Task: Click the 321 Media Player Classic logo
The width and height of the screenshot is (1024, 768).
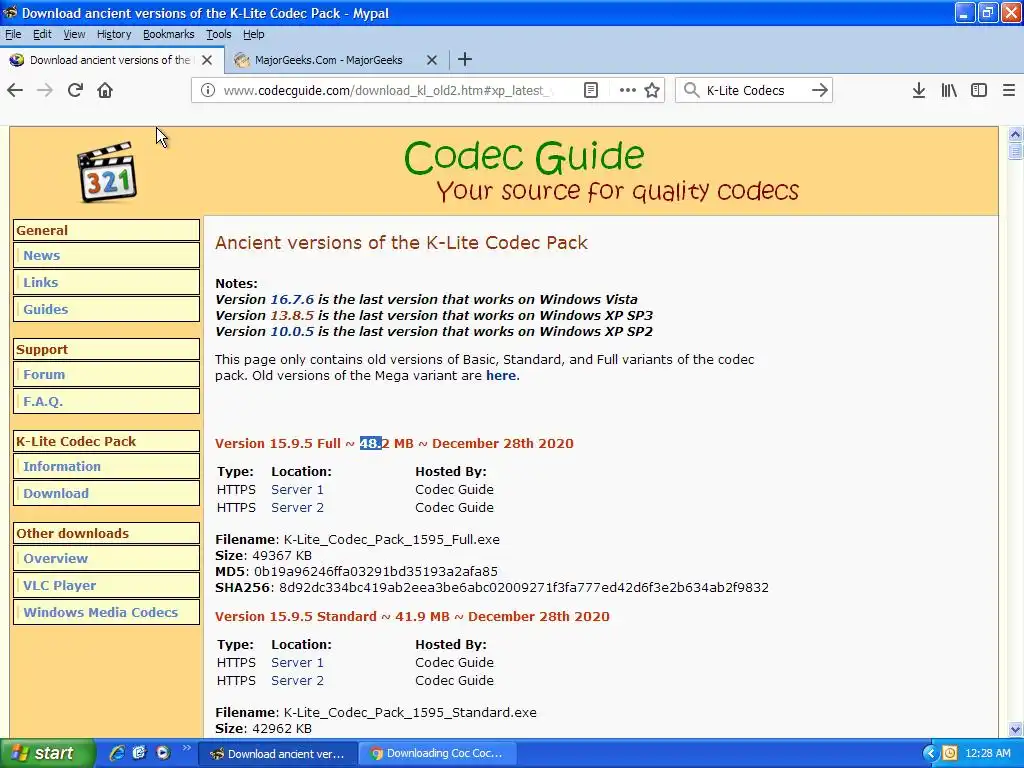Action: coord(107,172)
